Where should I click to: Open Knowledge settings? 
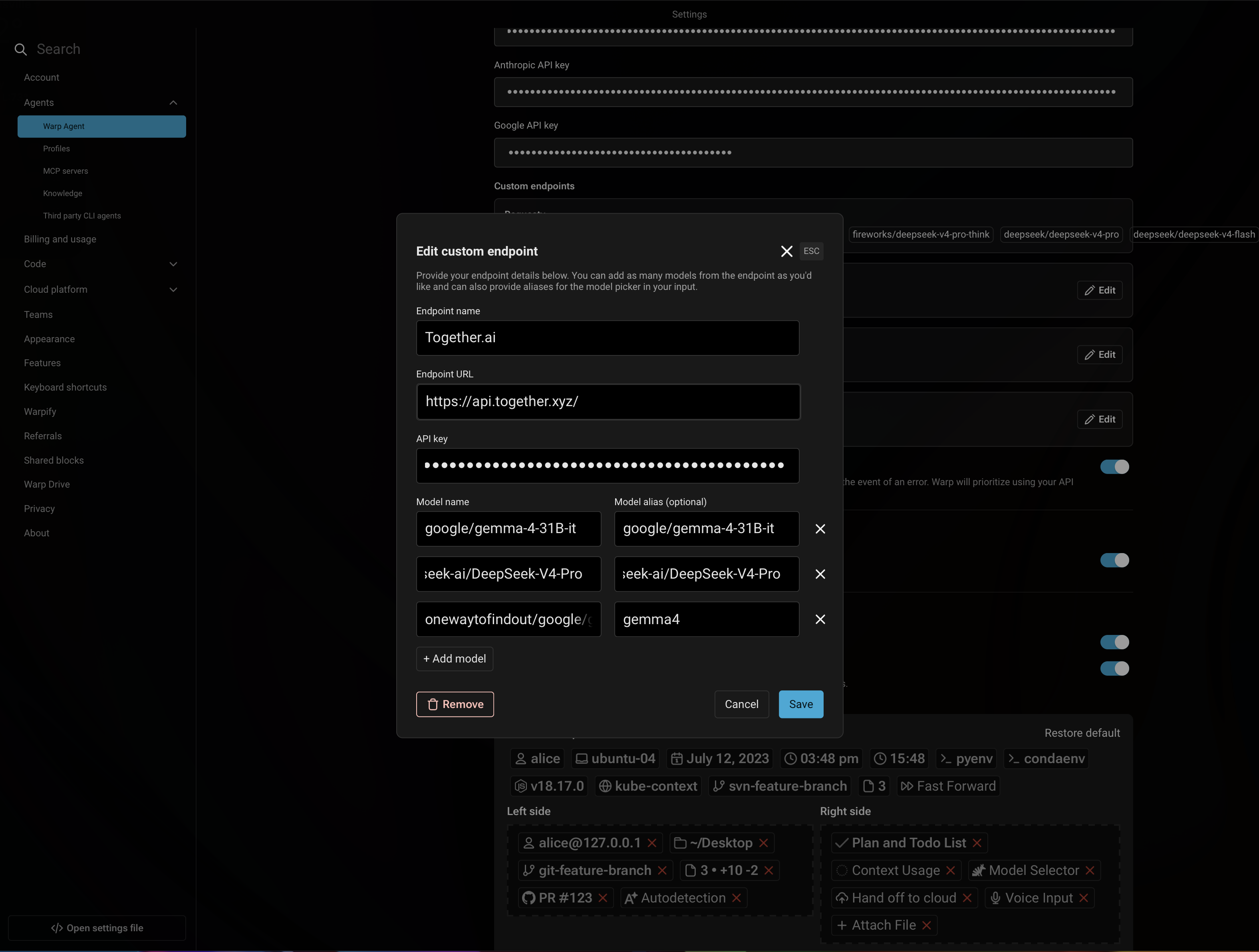63,193
